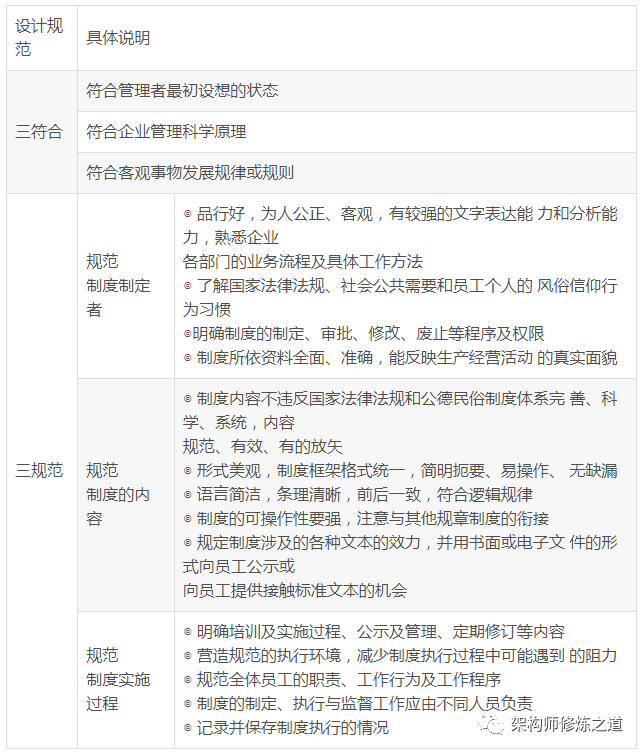Click the line '记录并保存制度执行的情况'
Screen dimensions: 643x753
pyautogui.click(x=286, y=728)
